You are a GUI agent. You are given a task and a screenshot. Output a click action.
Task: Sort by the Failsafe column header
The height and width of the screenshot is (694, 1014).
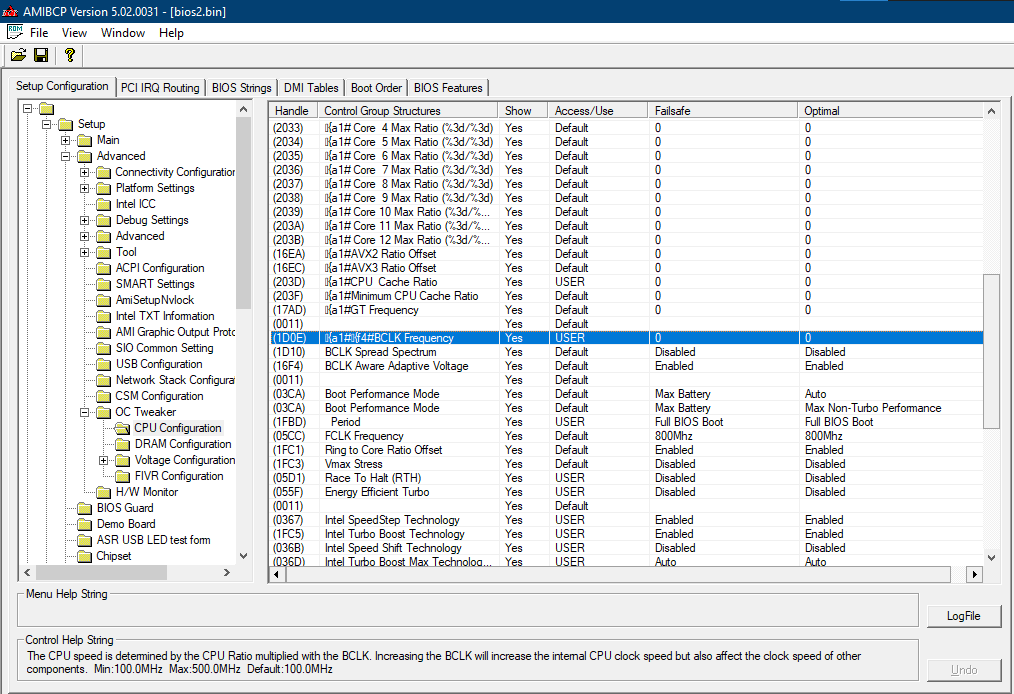[x=722, y=111]
